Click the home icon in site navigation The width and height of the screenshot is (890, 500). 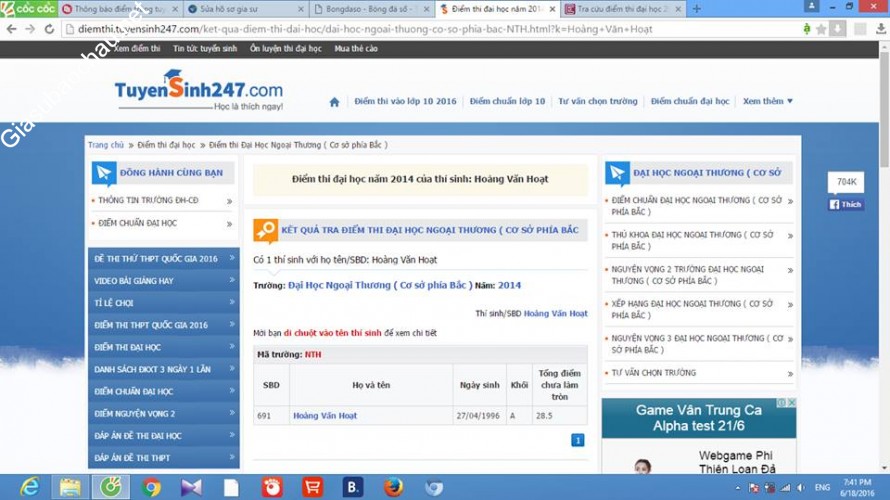point(334,101)
